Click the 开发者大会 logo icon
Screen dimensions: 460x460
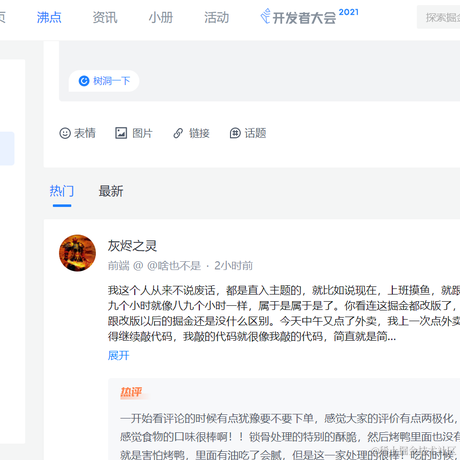pyautogui.click(x=265, y=16)
